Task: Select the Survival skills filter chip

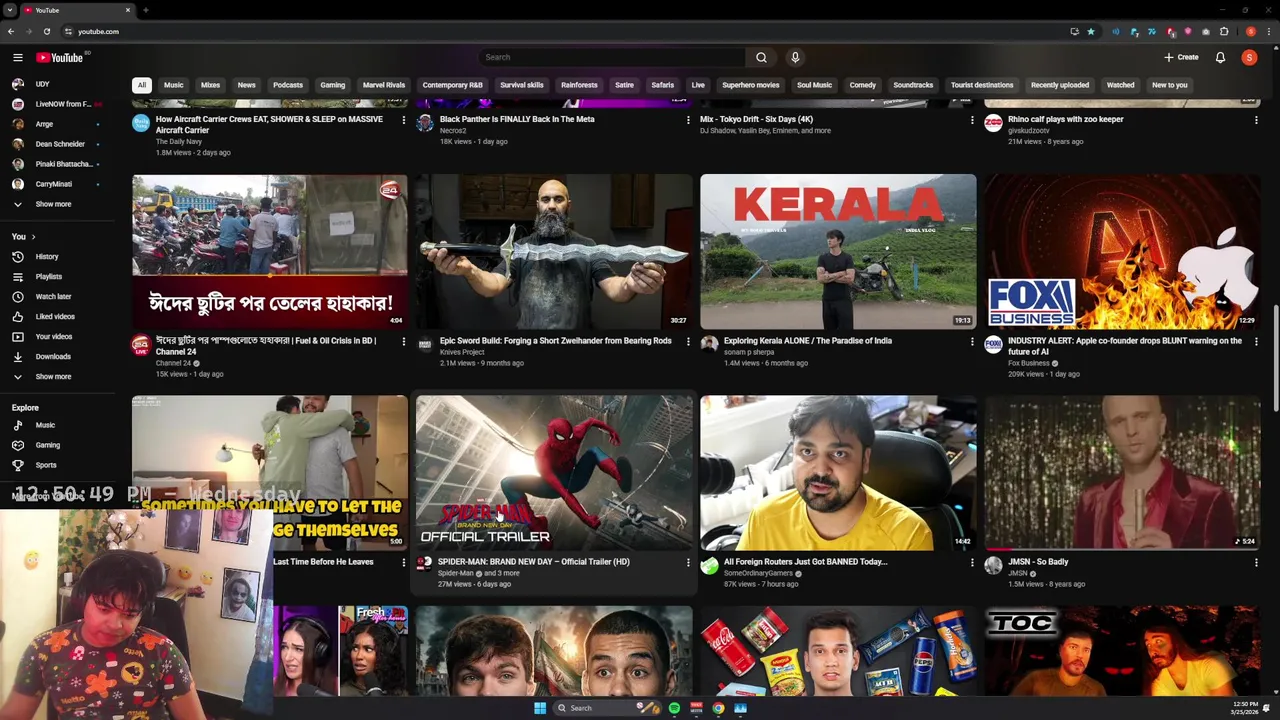Action: point(522,85)
